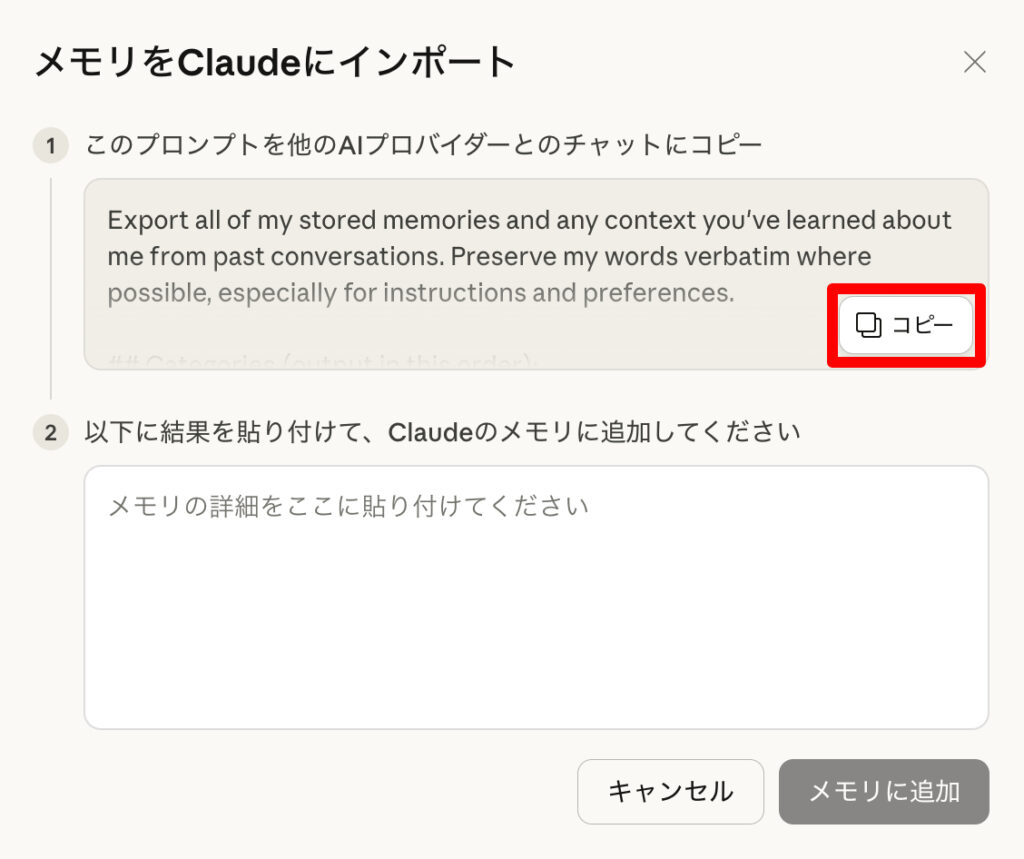Focus the memory details paste field
The width and height of the screenshot is (1024, 859).
pyautogui.click(x=536, y=620)
